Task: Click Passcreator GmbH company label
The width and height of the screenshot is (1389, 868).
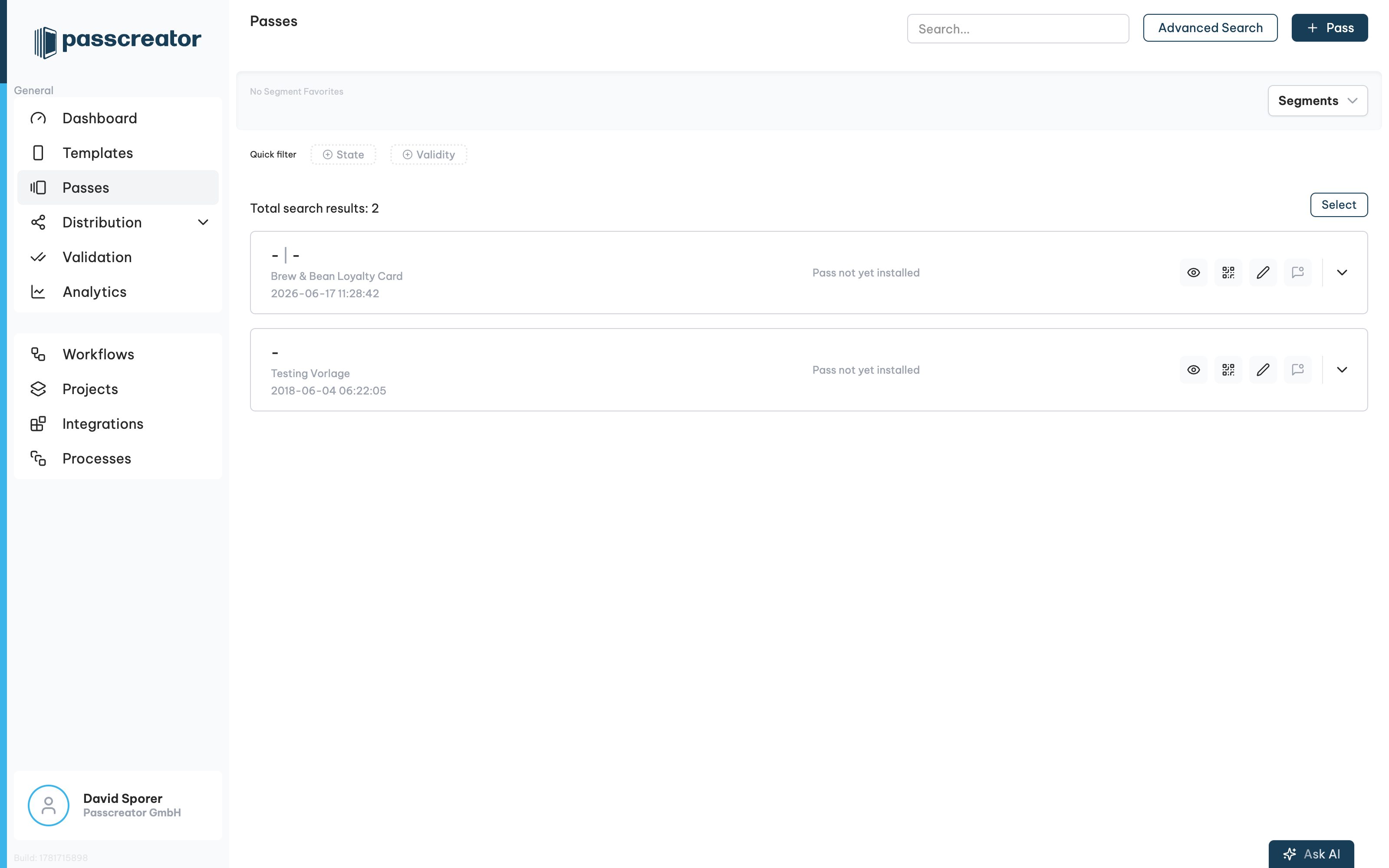Action: click(132, 813)
